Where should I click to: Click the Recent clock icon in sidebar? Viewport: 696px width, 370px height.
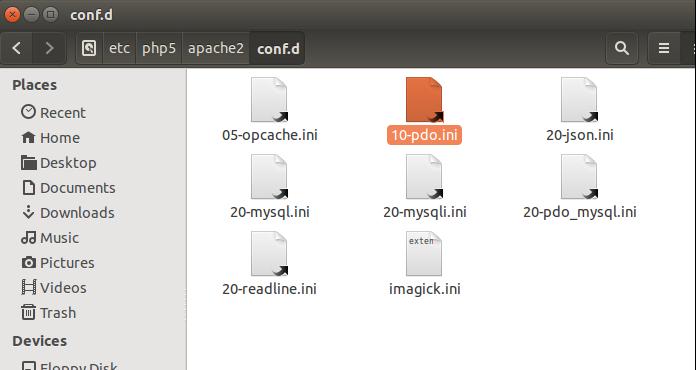pos(28,112)
